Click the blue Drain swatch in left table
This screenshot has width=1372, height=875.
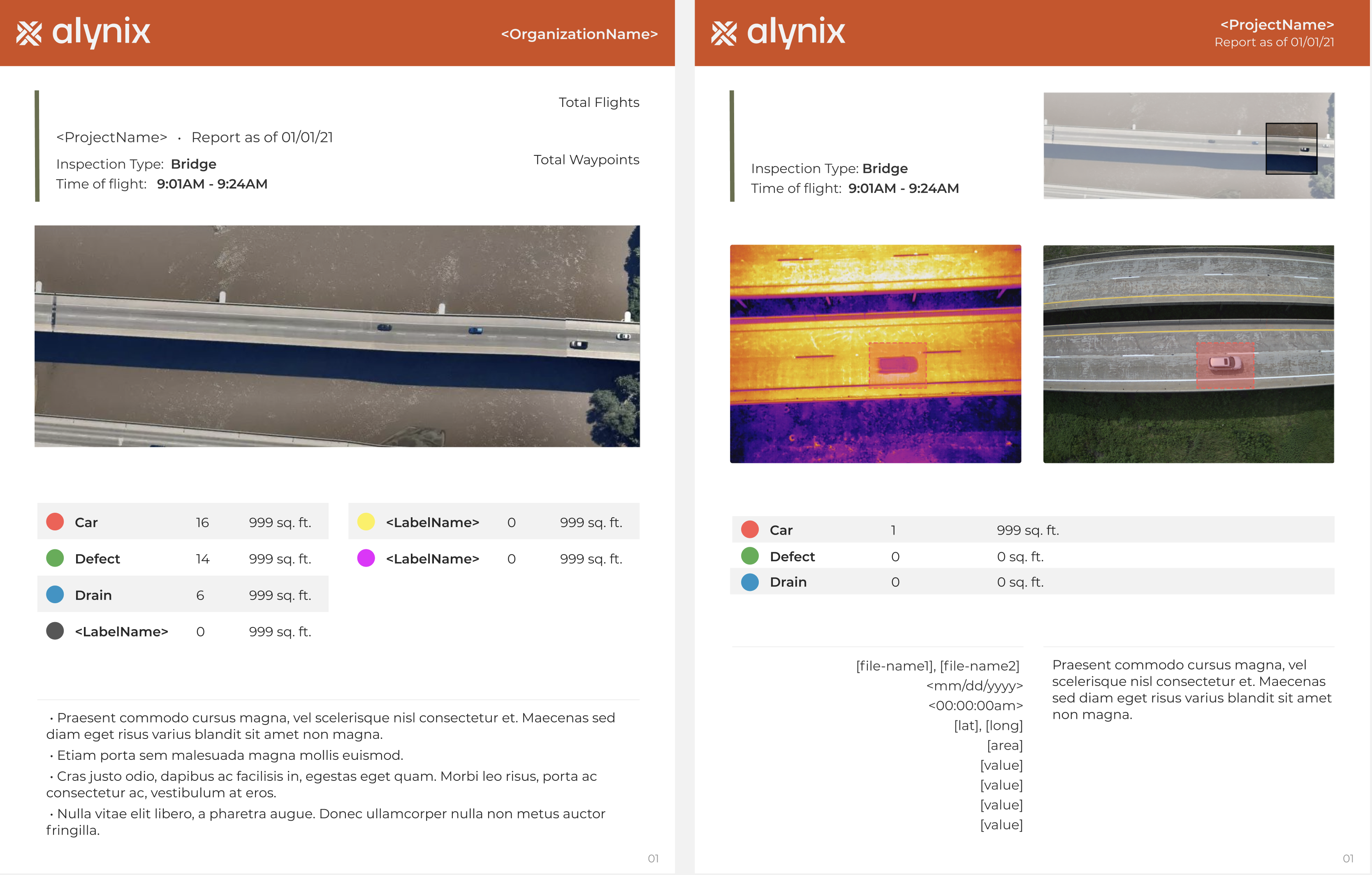[x=55, y=595]
